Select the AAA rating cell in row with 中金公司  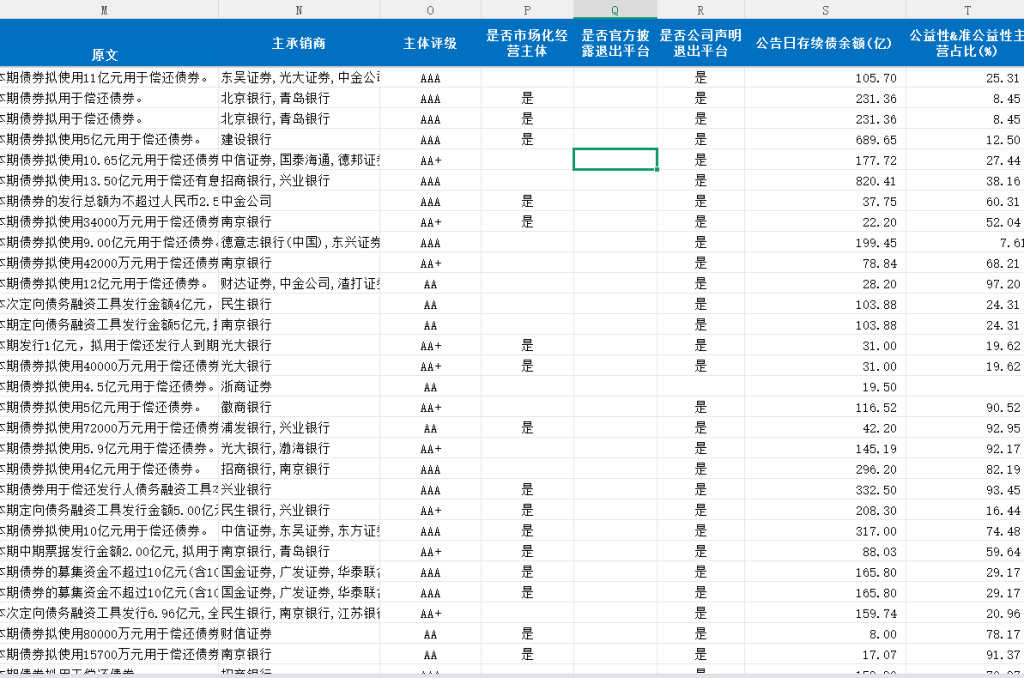click(430, 200)
